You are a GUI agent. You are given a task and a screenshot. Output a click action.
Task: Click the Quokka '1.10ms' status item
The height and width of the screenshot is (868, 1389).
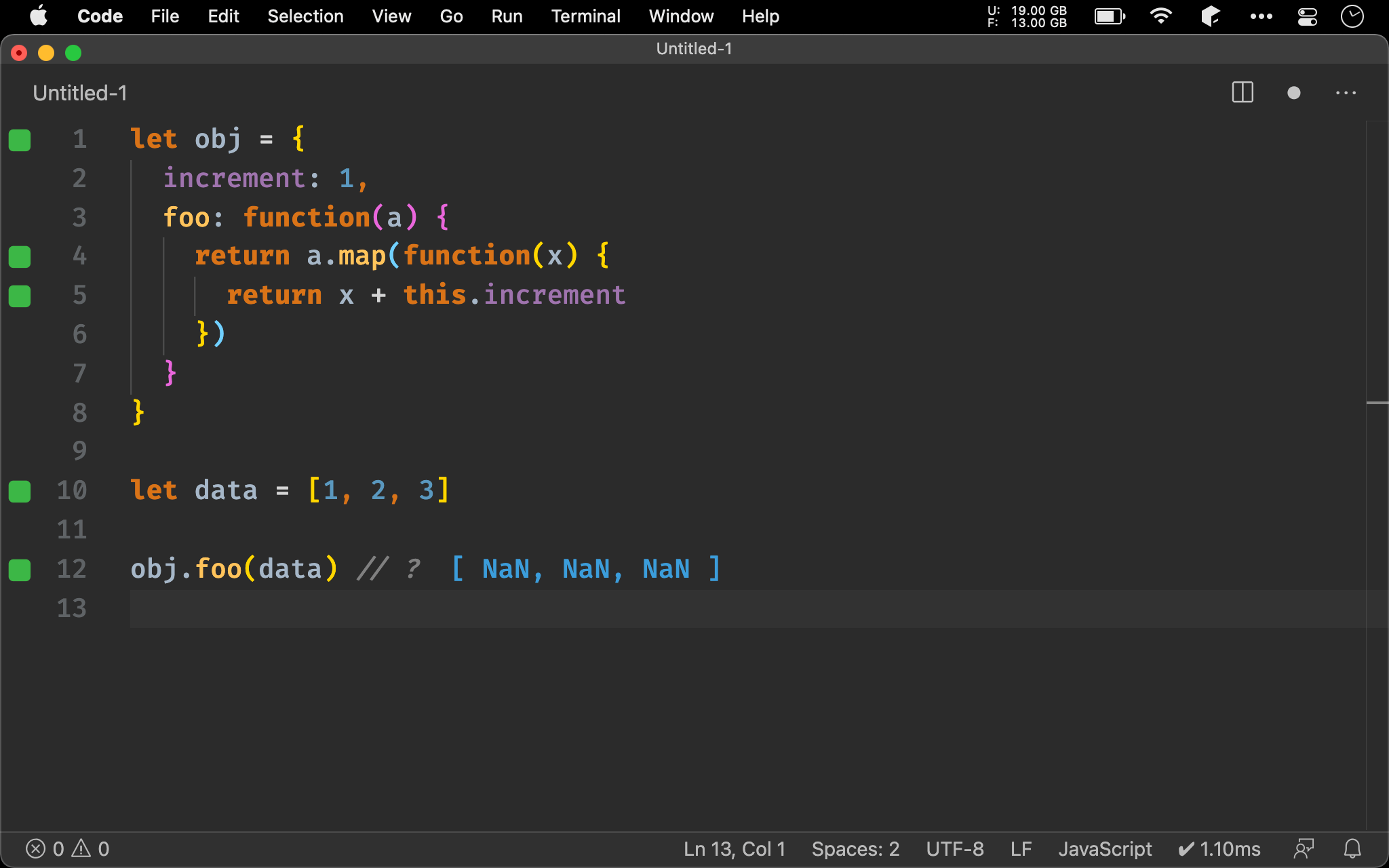click(1219, 849)
